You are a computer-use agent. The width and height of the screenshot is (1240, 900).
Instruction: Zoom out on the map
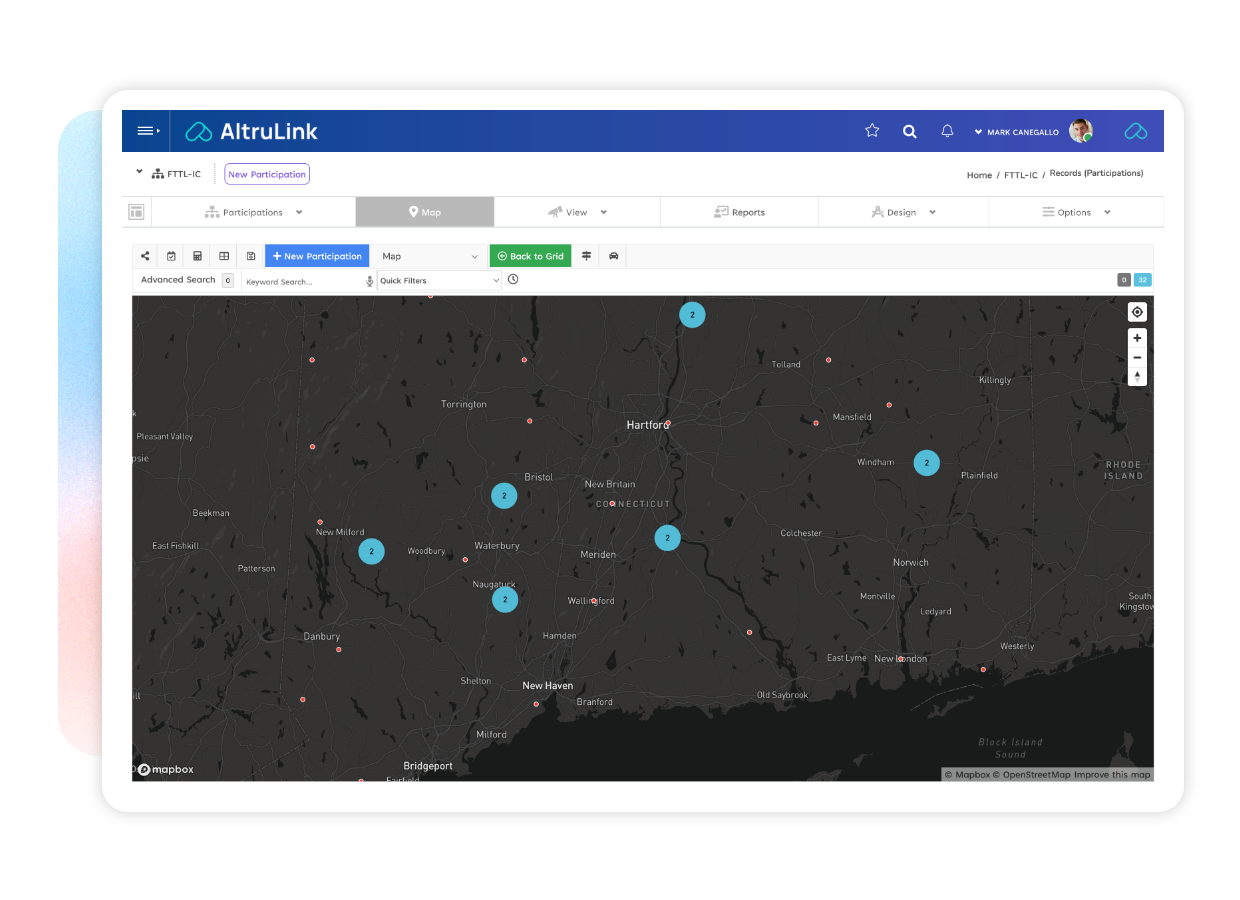(1137, 358)
